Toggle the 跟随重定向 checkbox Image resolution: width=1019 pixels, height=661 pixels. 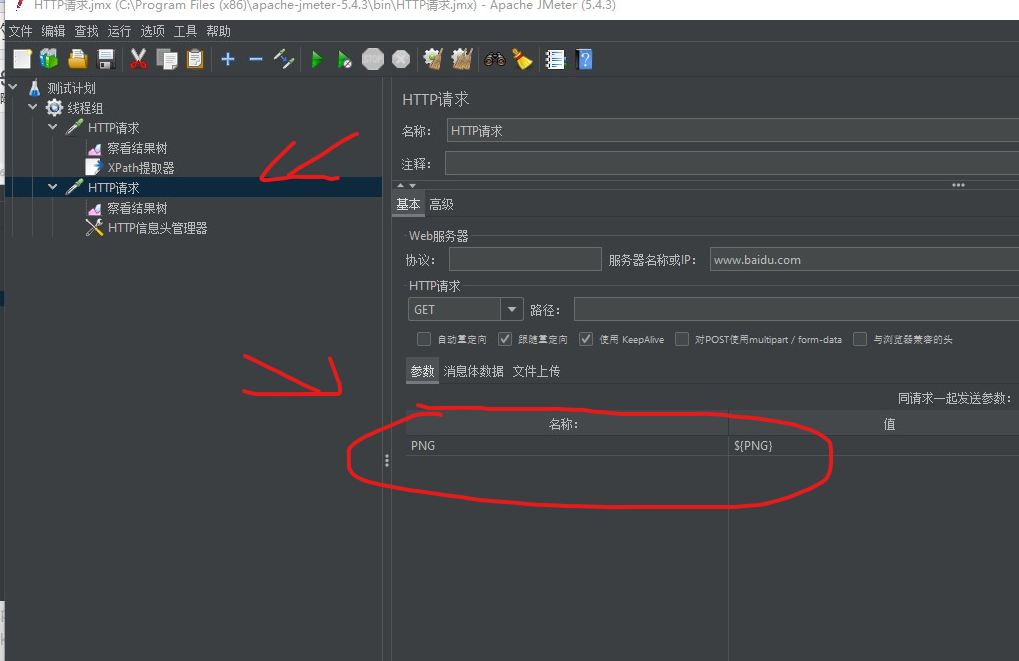click(x=505, y=339)
